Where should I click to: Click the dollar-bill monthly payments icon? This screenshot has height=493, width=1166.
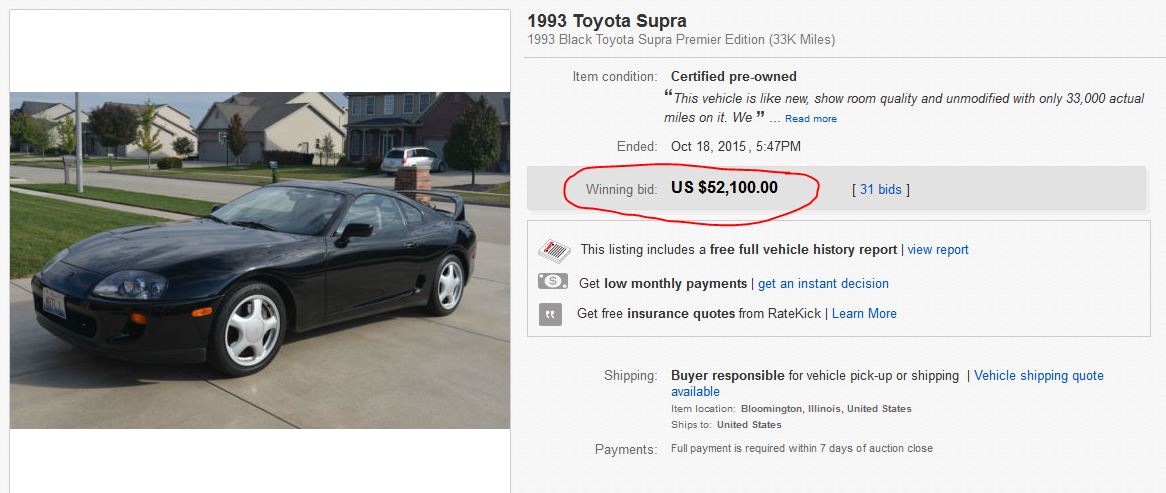[553, 282]
